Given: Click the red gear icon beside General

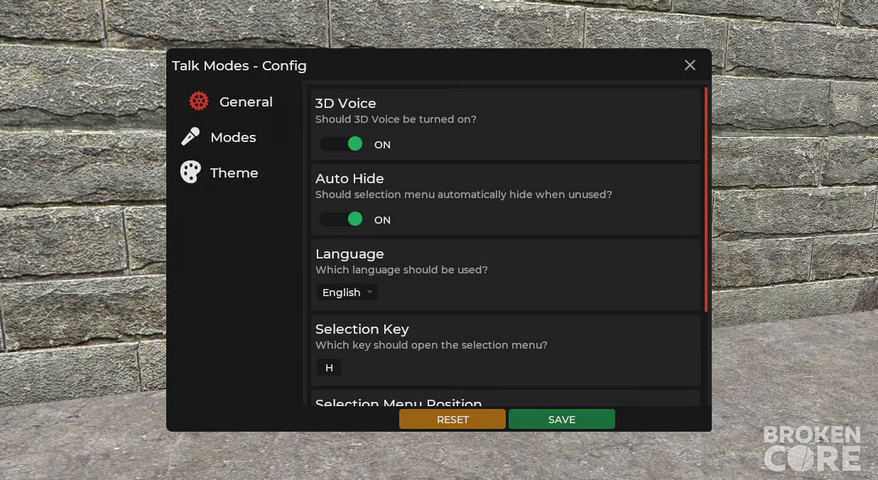Looking at the screenshot, I should tap(199, 101).
